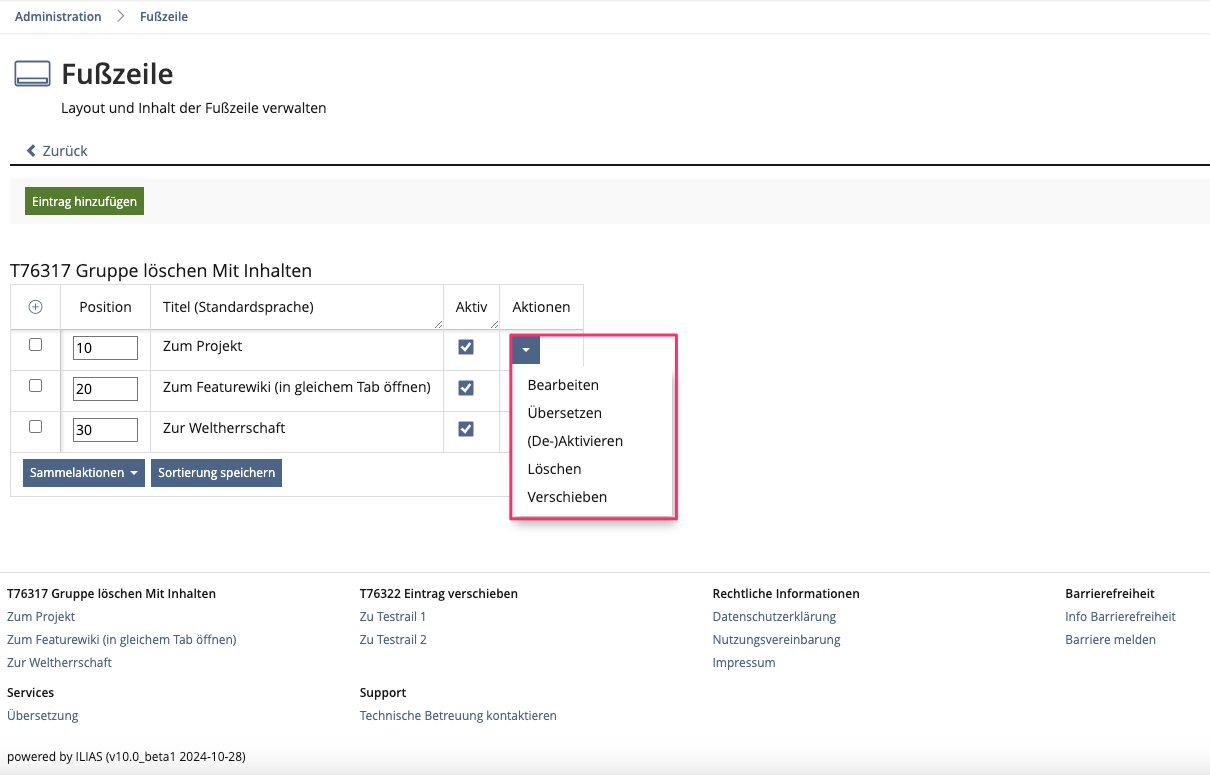Click (De-)Aktivieren menu entry
Screen dimensions: 1210x775
[575, 441]
